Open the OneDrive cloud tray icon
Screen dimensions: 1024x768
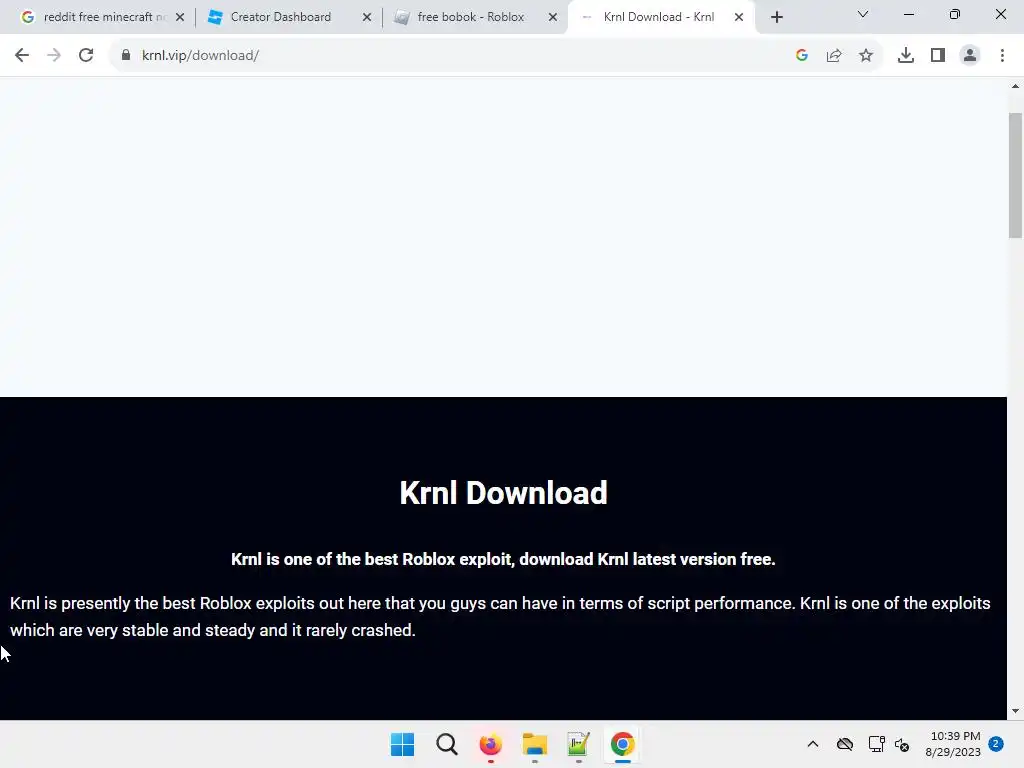(x=844, y=744)
